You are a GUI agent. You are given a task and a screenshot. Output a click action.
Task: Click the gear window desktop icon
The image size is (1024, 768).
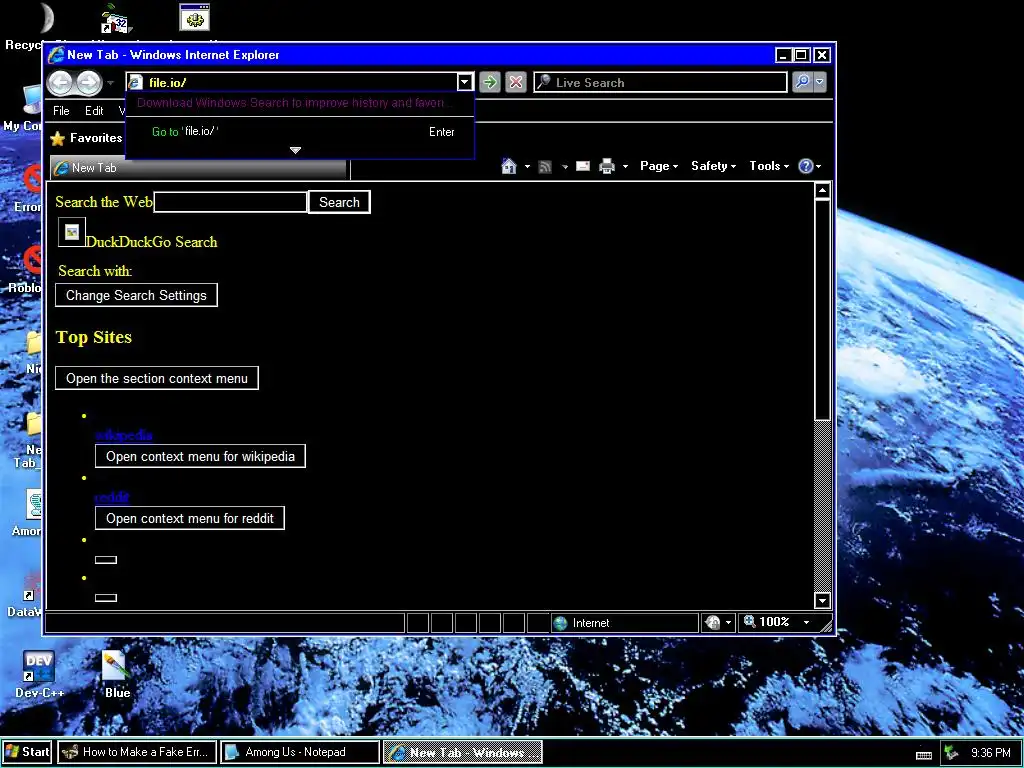coord(195,18)
